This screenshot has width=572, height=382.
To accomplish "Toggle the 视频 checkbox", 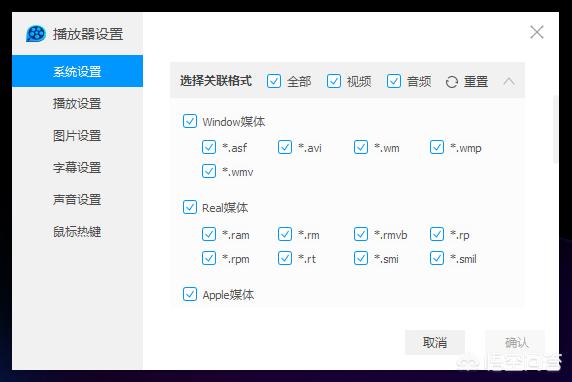I will tap(334, 81).
